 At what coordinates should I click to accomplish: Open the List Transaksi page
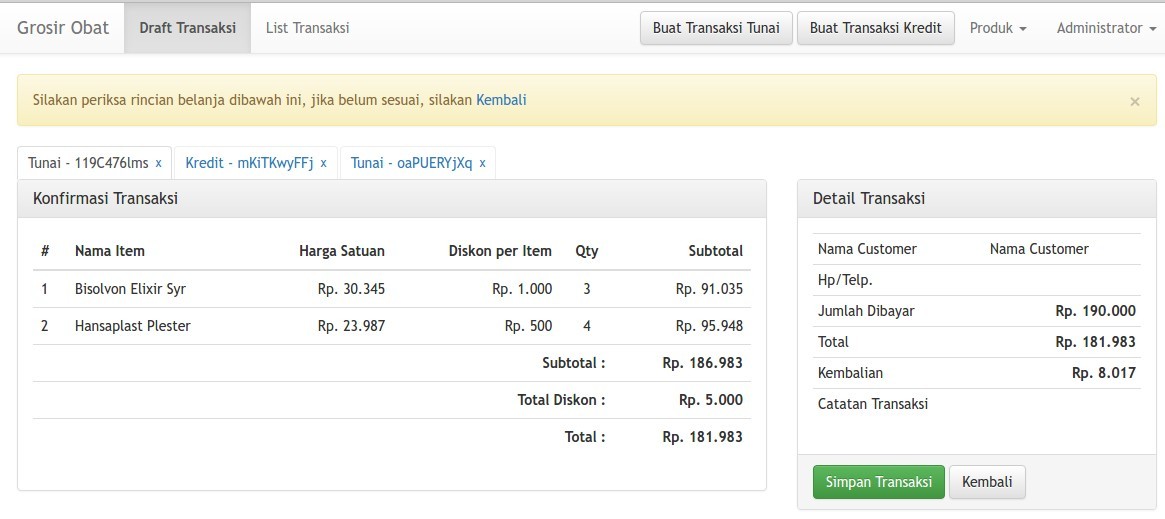307,28
